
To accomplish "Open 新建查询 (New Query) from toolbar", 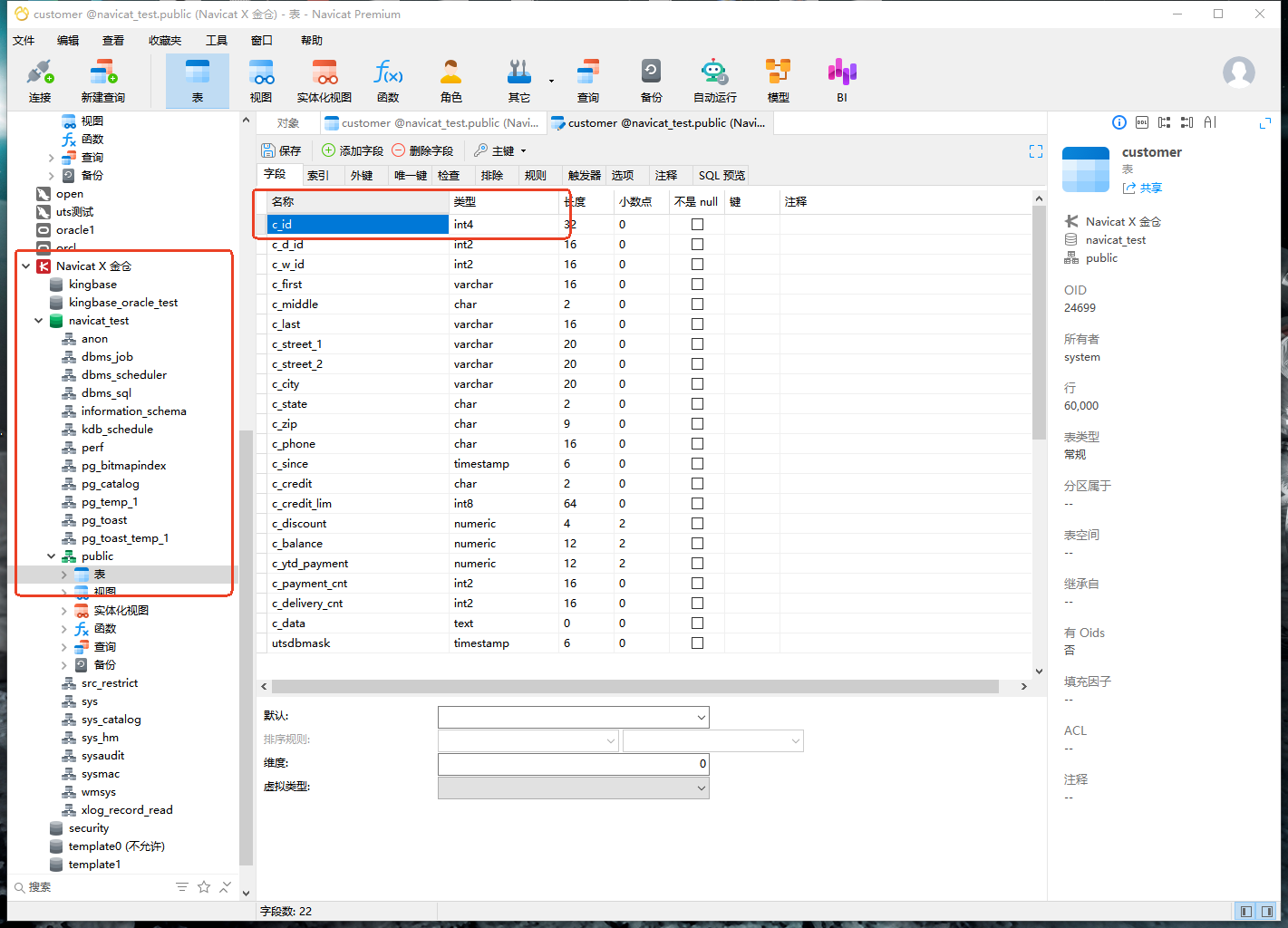I will [x=102, y=81].
